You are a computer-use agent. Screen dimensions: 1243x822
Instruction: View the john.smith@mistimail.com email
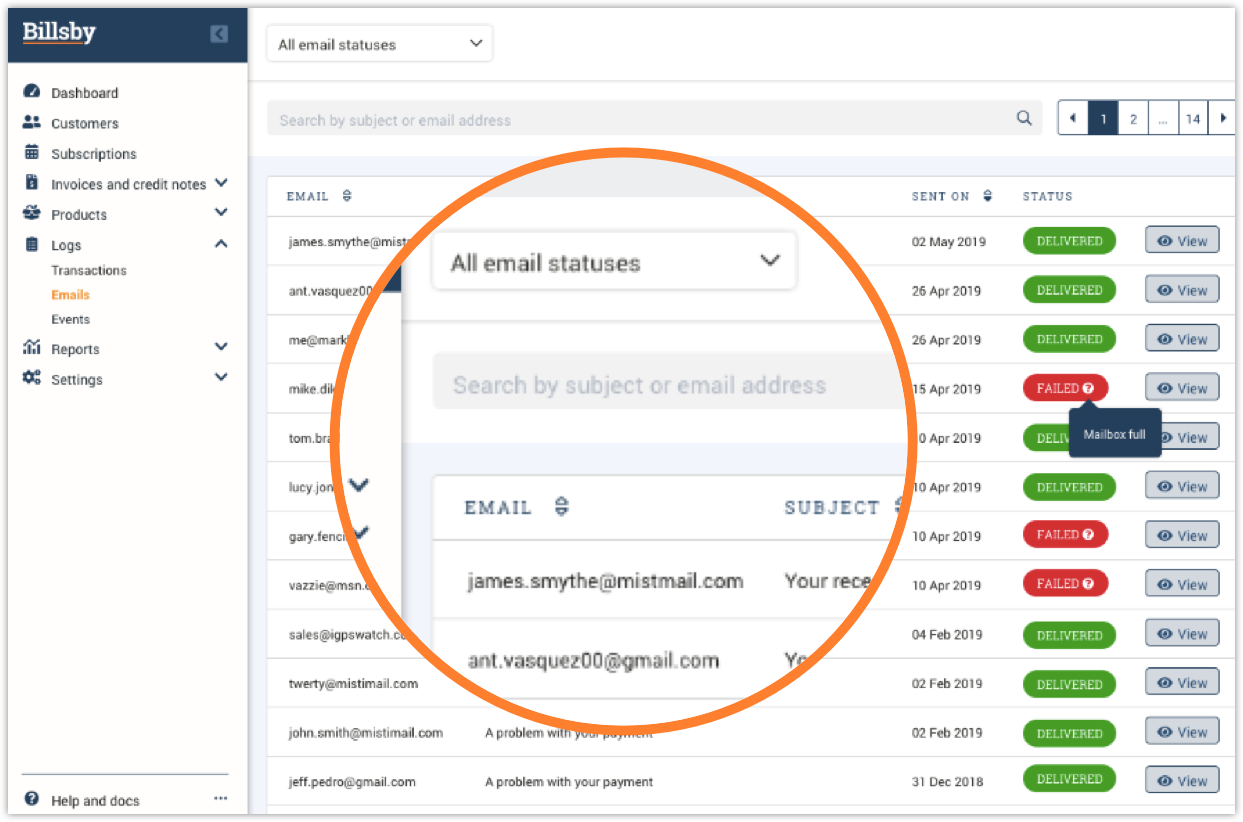click(1182, 732)
